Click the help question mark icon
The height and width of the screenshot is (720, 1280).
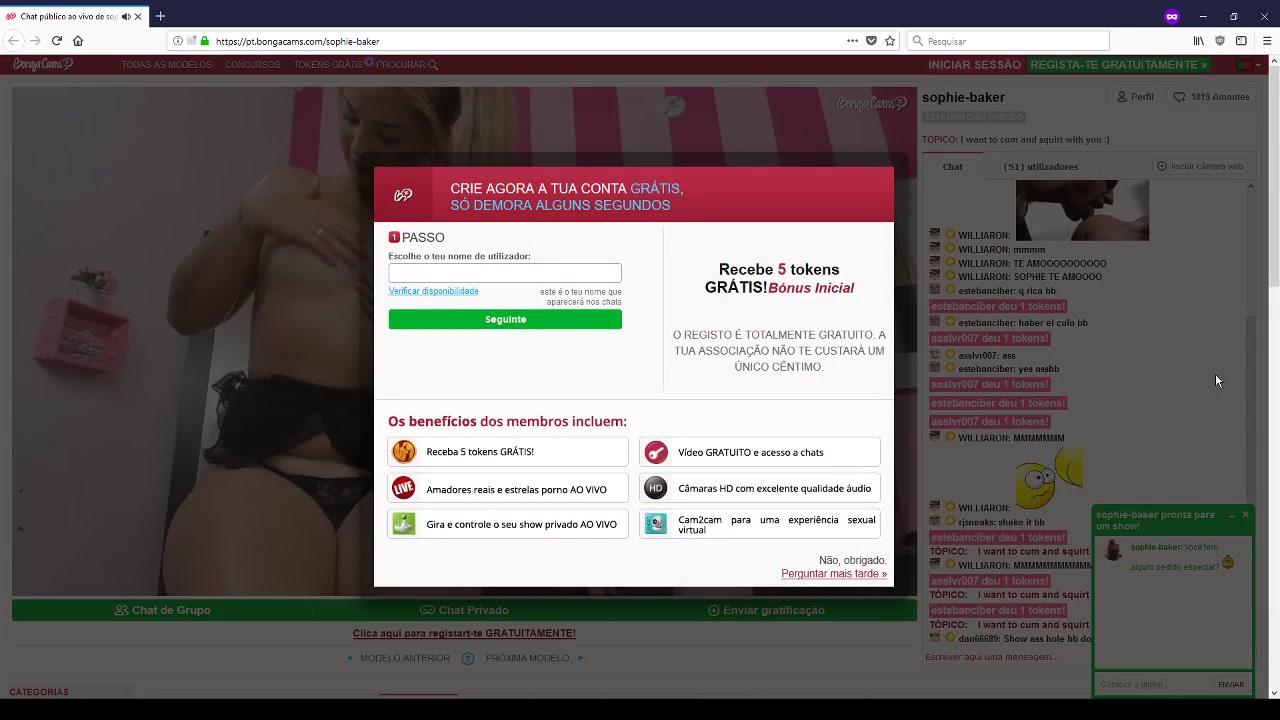[x=468, y=658]
